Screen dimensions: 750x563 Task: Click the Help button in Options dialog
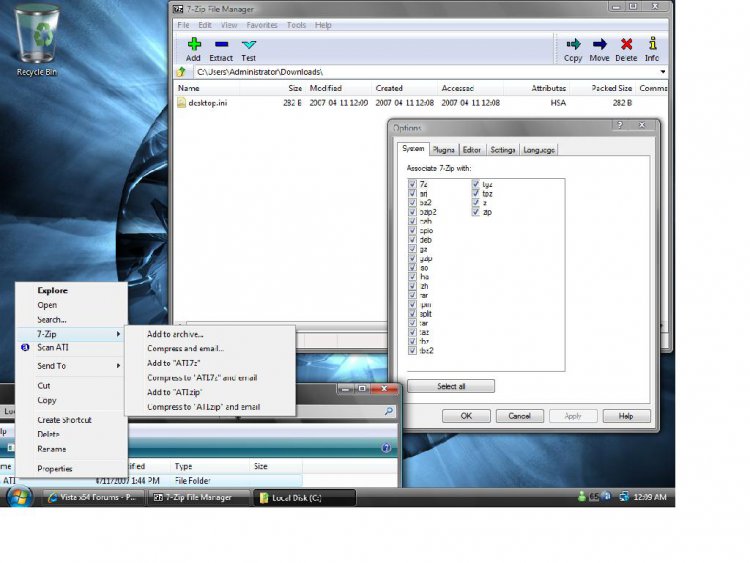pyautogui.click(x=626, y=416)
